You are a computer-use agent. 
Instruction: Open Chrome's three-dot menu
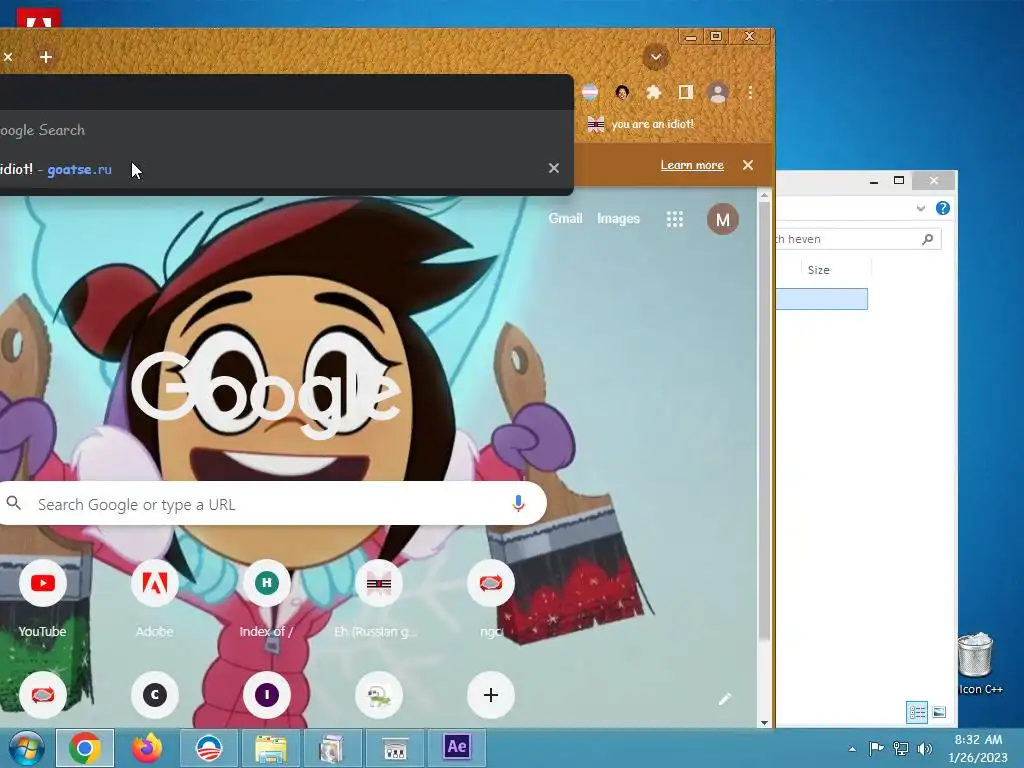[x=750, y=93]
